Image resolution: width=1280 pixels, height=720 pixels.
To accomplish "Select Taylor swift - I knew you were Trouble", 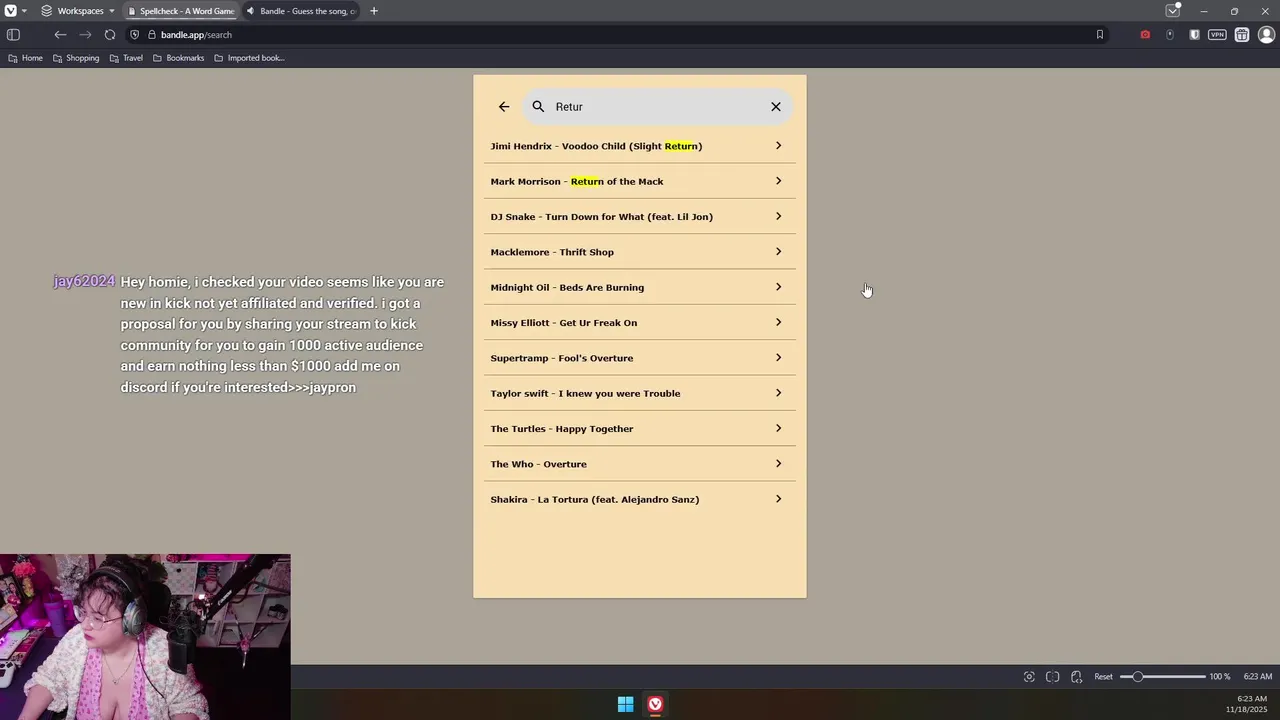I will pos(640,393).
